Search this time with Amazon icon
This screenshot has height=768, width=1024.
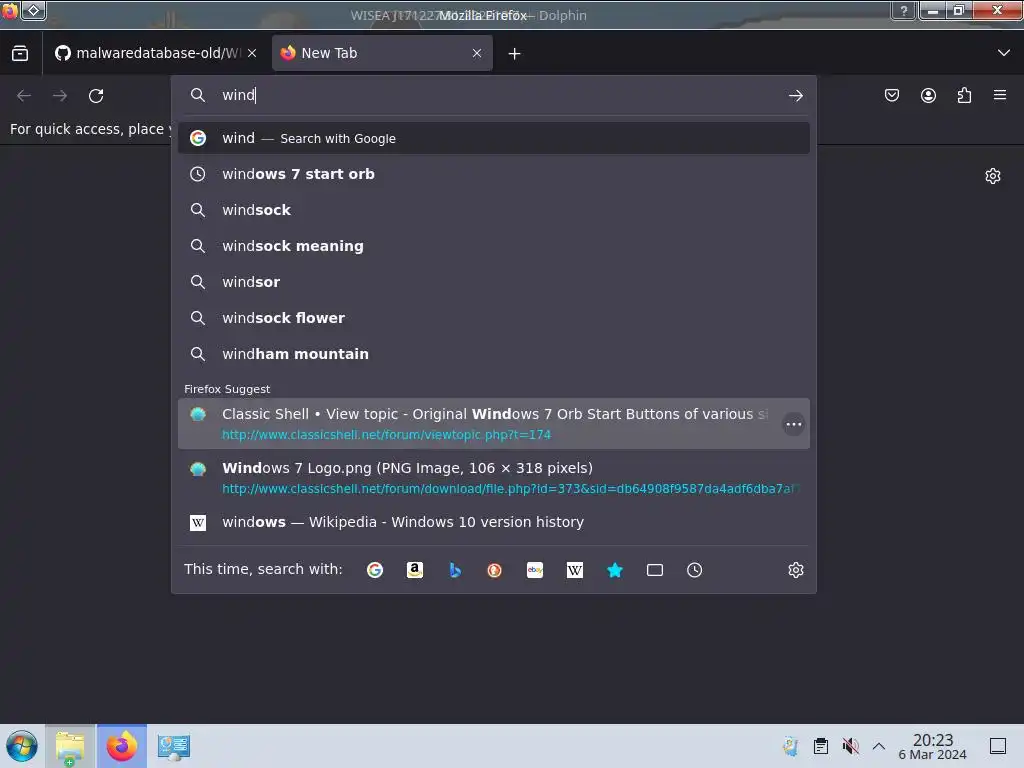coord(415,570)
